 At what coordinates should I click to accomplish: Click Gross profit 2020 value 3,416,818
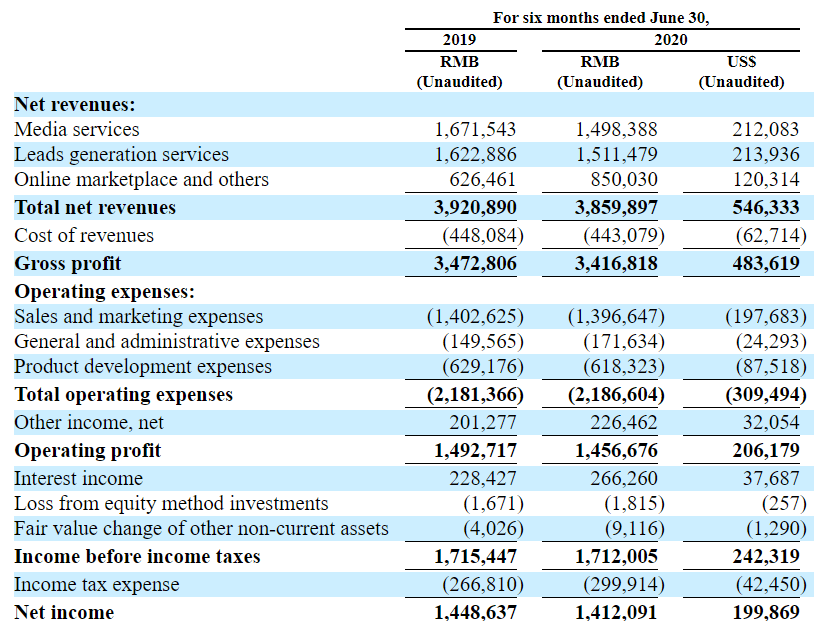[616, 264]
